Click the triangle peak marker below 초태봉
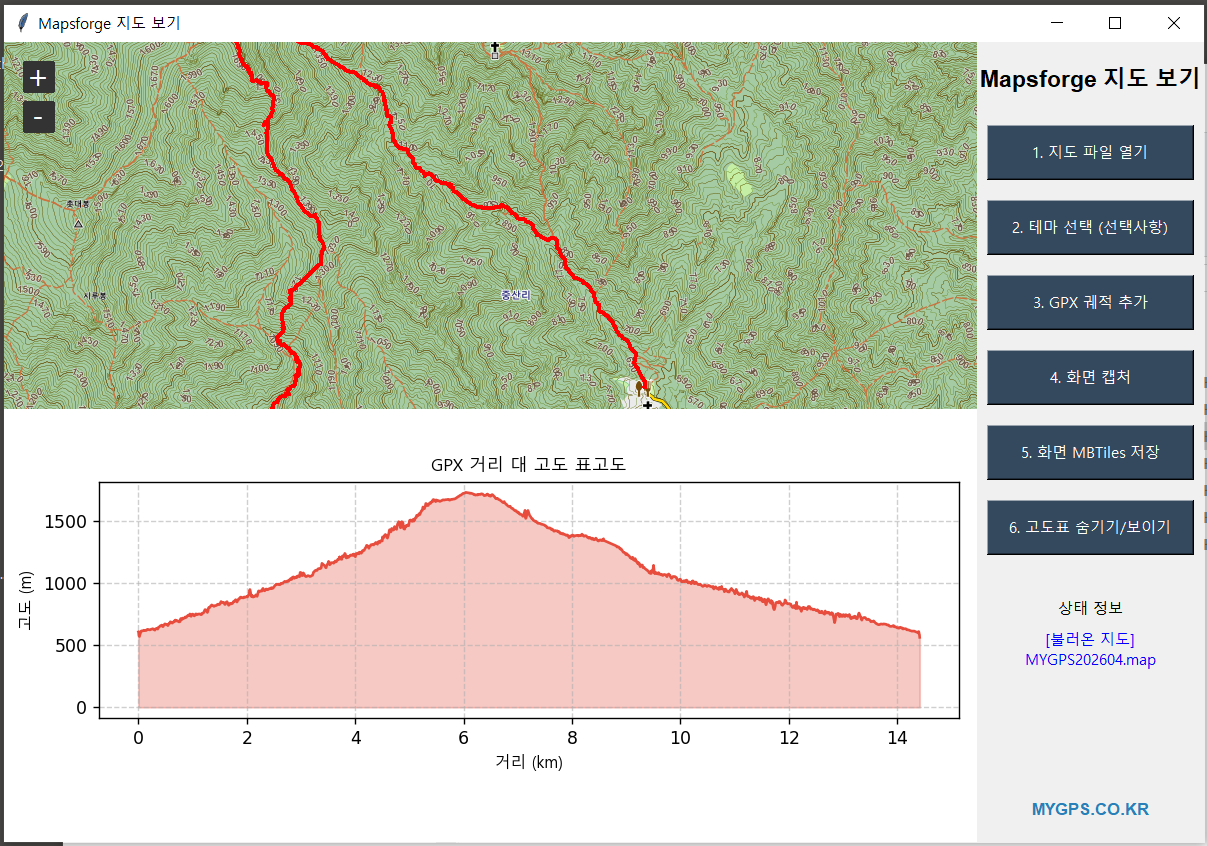The height and width of the screenshot is (846, 1207). pyautogui.click(x=78, y=224)
